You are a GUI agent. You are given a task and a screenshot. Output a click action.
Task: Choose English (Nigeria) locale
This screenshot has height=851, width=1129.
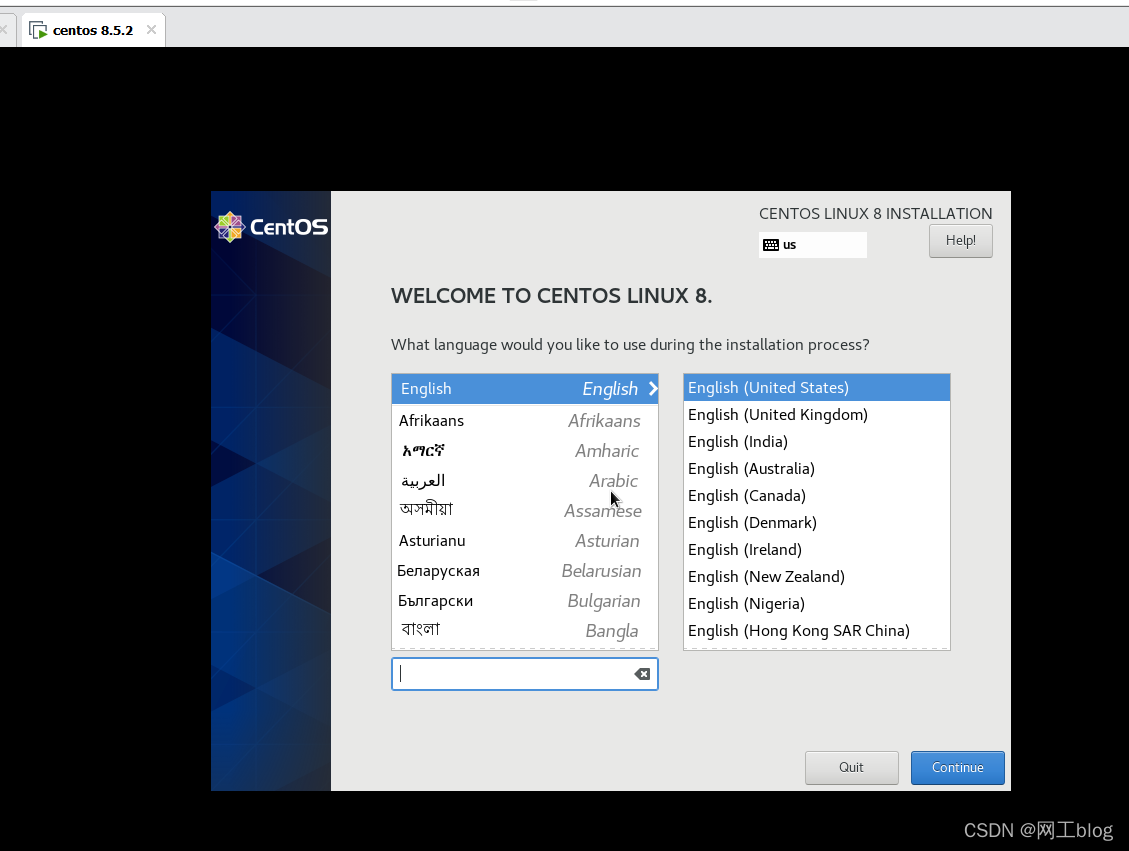click(817, 603)
